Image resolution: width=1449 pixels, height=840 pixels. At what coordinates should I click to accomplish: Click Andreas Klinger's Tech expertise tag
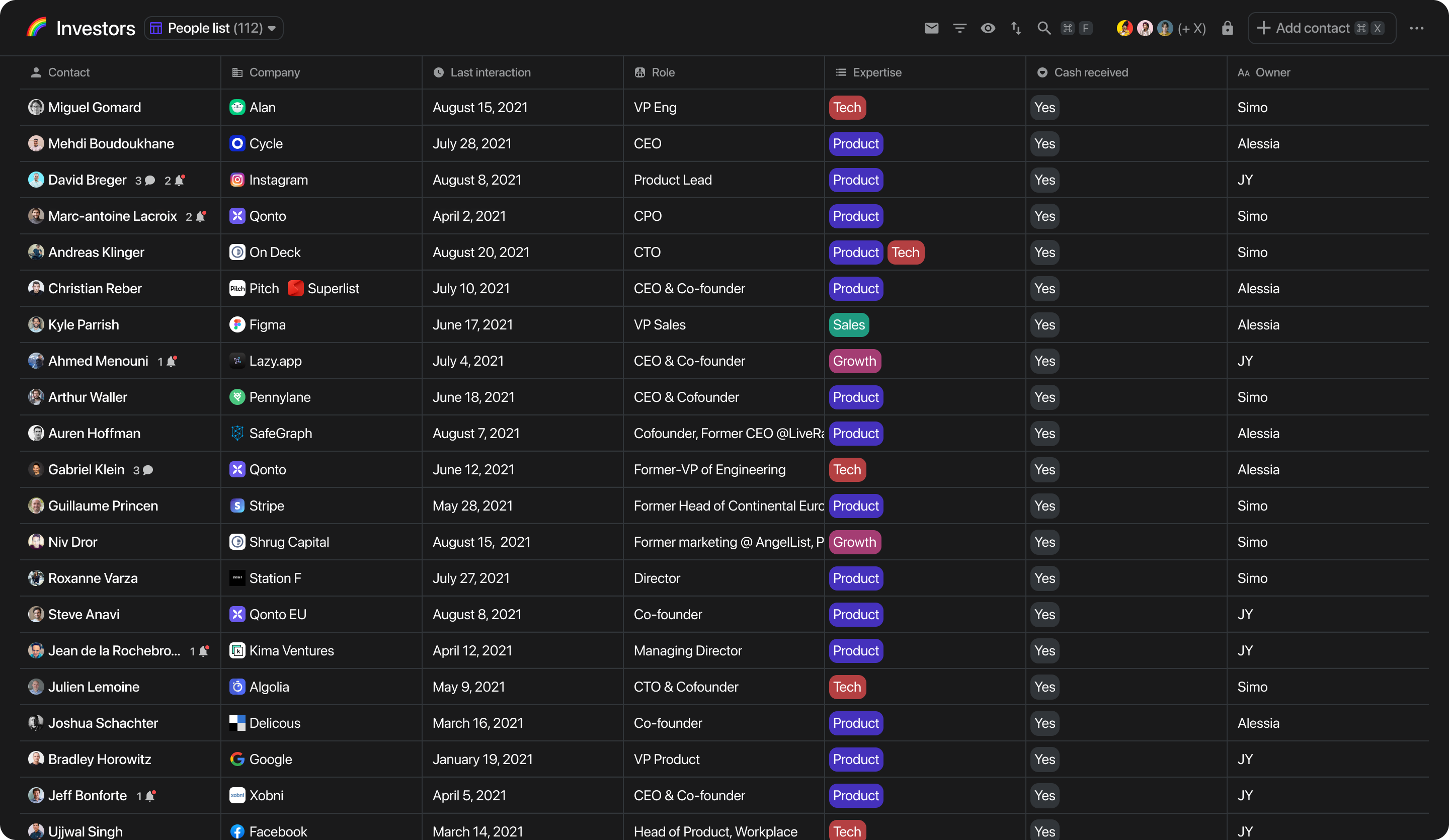tap(906, 253)
